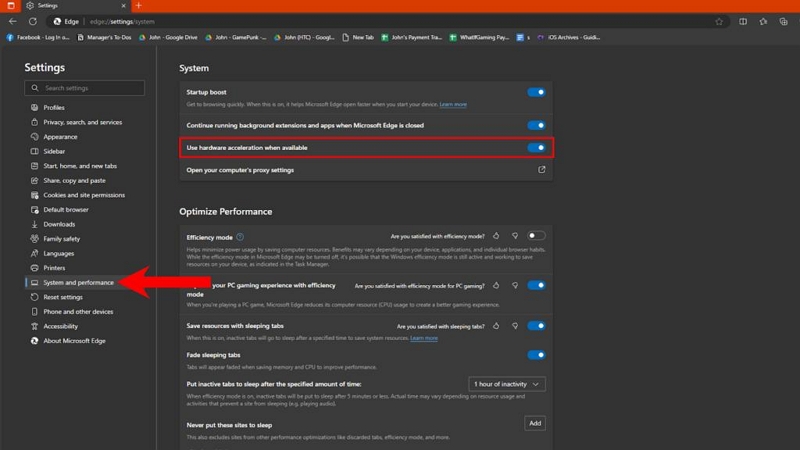Open John (HTC) - Google bookmark
This screenshot has height=450, width=800.
(x=305, y=37)
